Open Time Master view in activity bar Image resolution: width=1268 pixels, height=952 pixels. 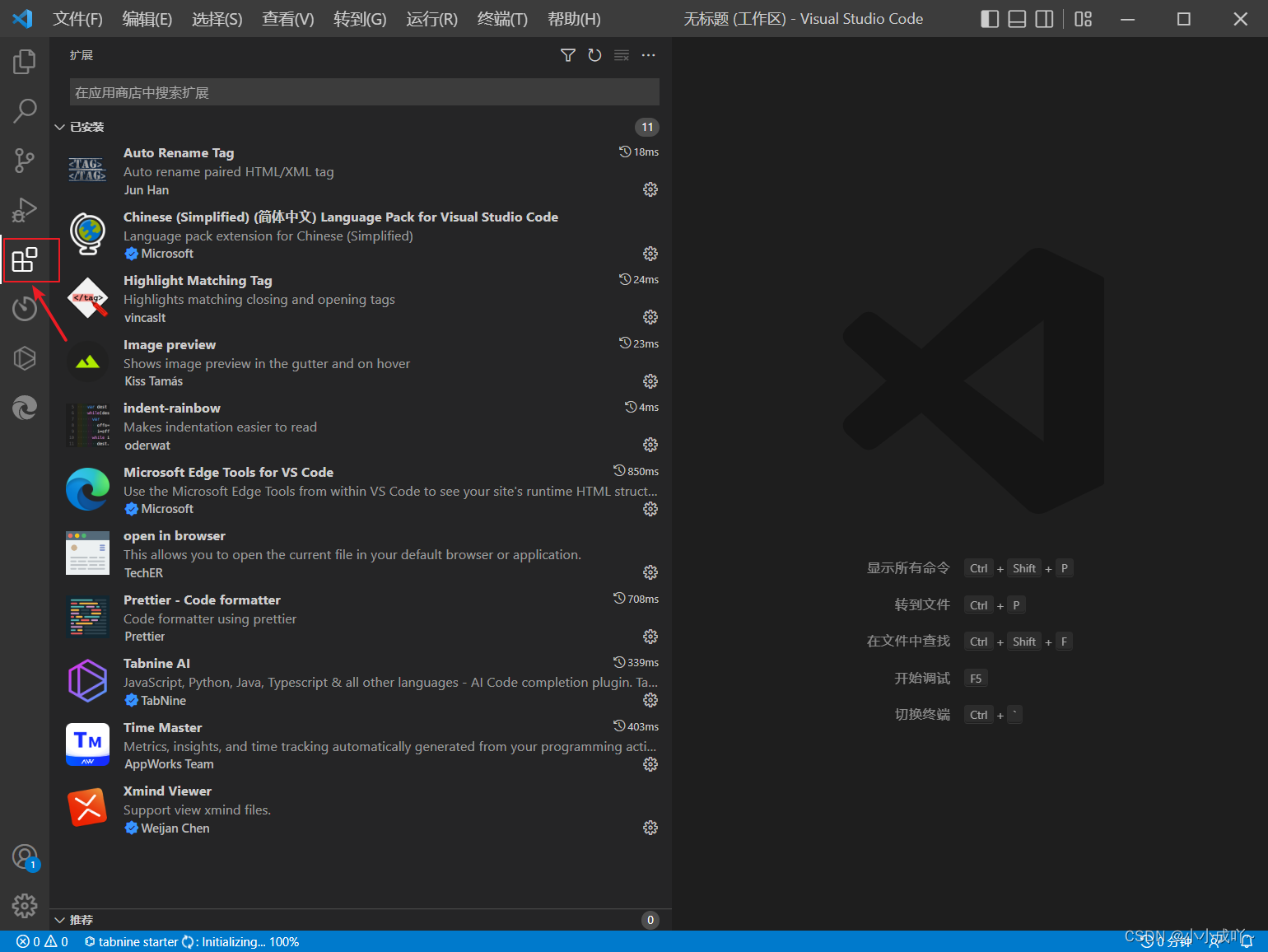pyautogui.click(x=25, y=309)
